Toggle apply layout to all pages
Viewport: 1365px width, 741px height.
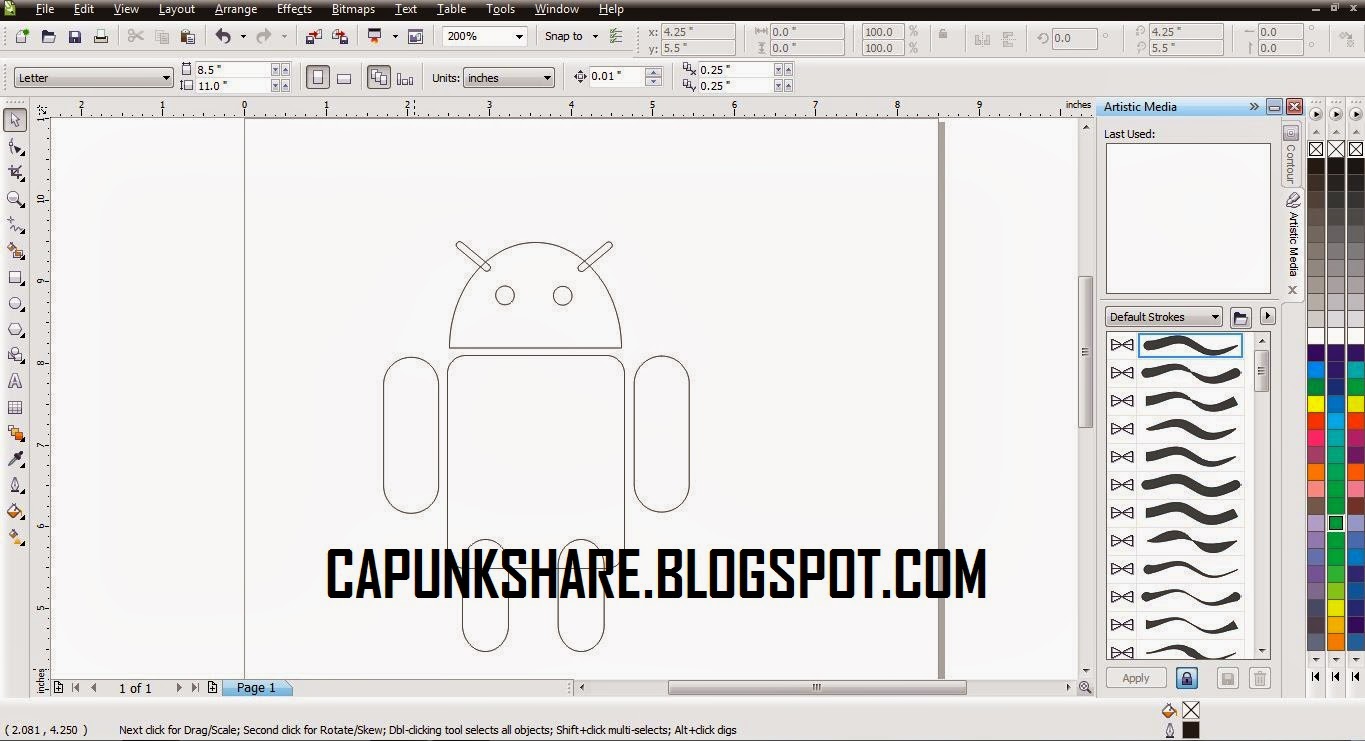point(379,78)
